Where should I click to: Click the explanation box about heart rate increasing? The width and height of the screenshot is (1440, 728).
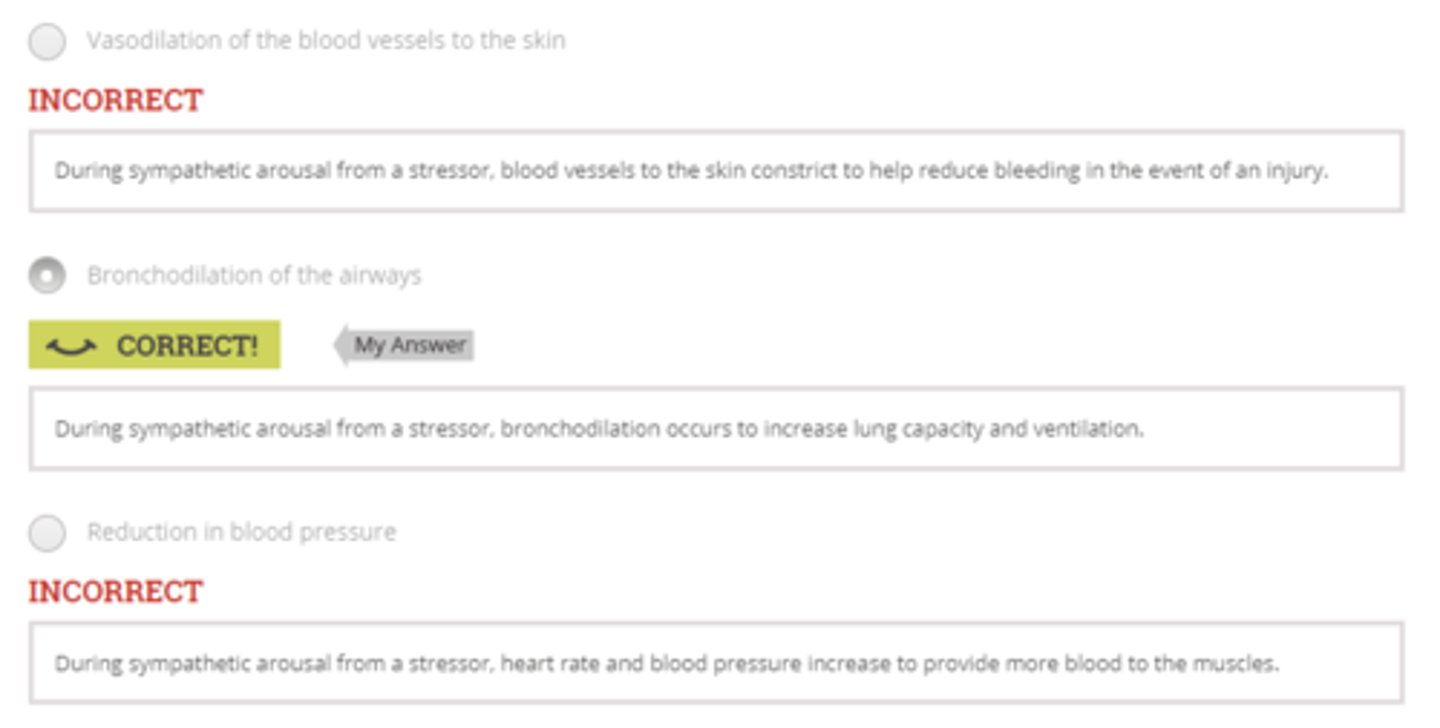(716, 663)
